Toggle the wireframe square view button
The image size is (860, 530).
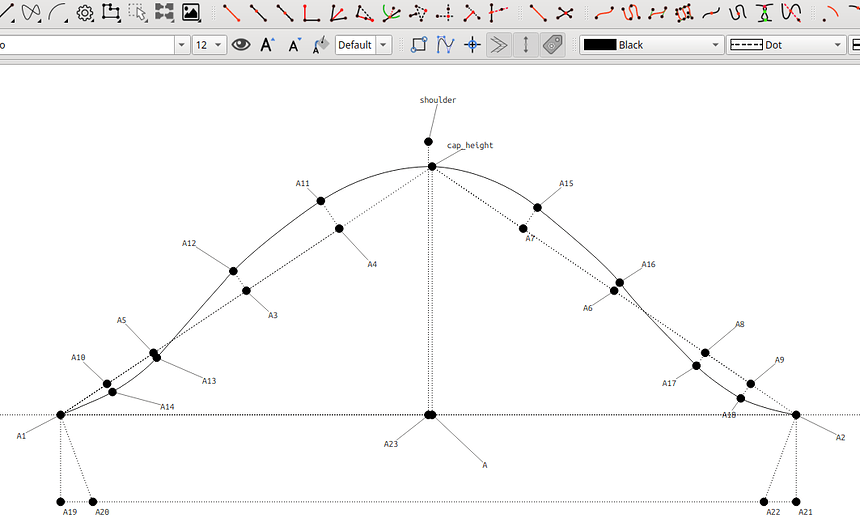click(418, 45)
